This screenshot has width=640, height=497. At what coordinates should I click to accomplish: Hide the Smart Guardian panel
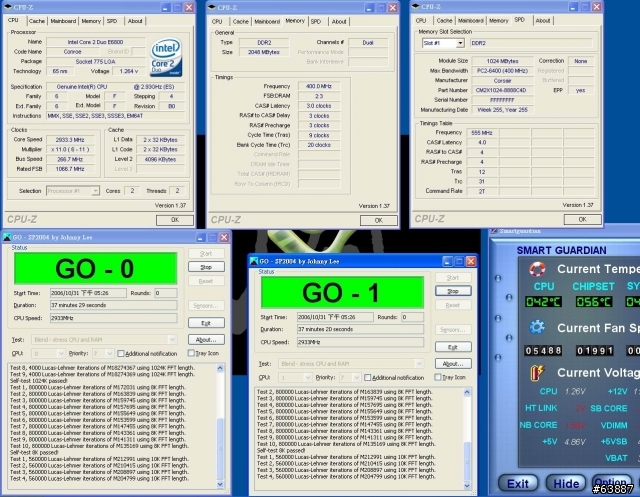[x=566, y=484]
